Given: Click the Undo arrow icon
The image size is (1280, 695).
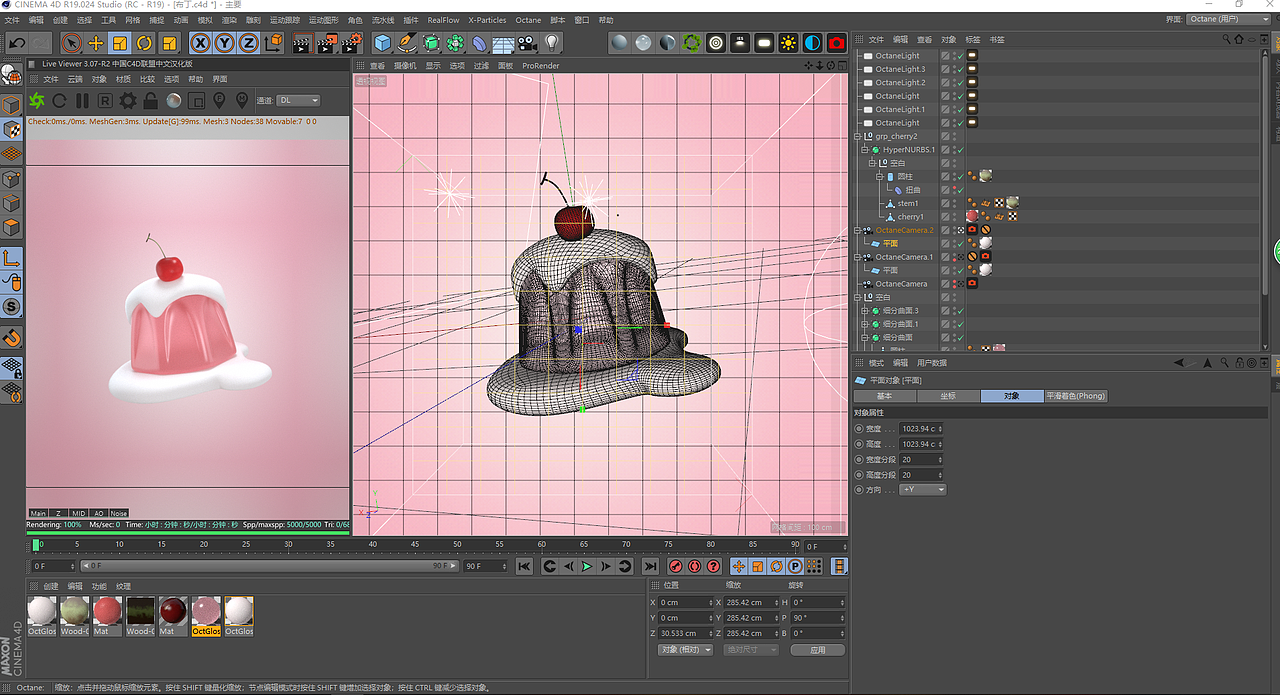Looking at the screenshot, I should point(17,43).
